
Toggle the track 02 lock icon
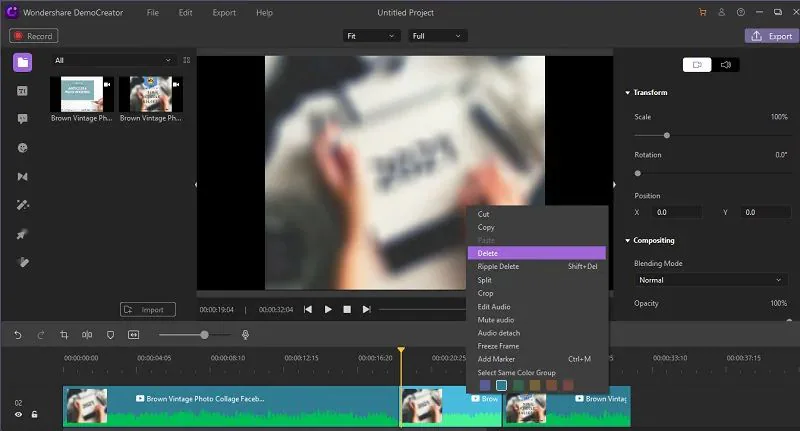point(34,415)
